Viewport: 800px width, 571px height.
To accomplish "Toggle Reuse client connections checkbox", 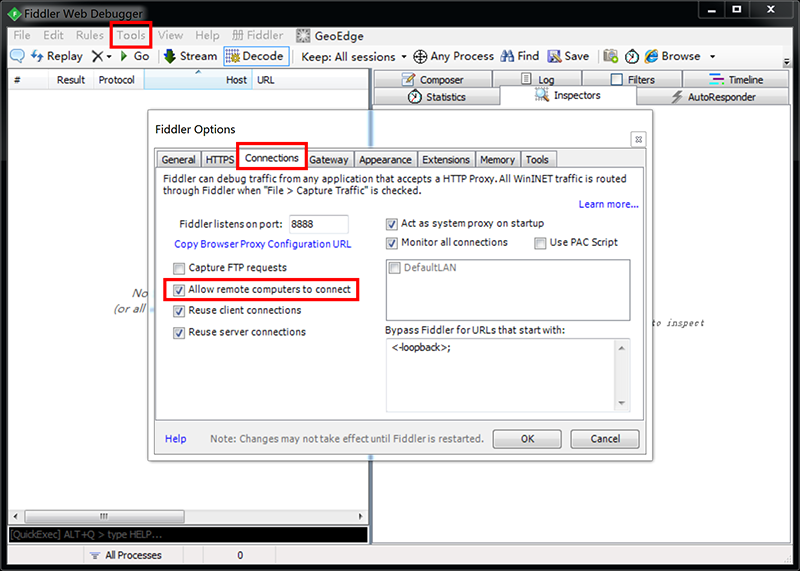I will click(179, 311).
